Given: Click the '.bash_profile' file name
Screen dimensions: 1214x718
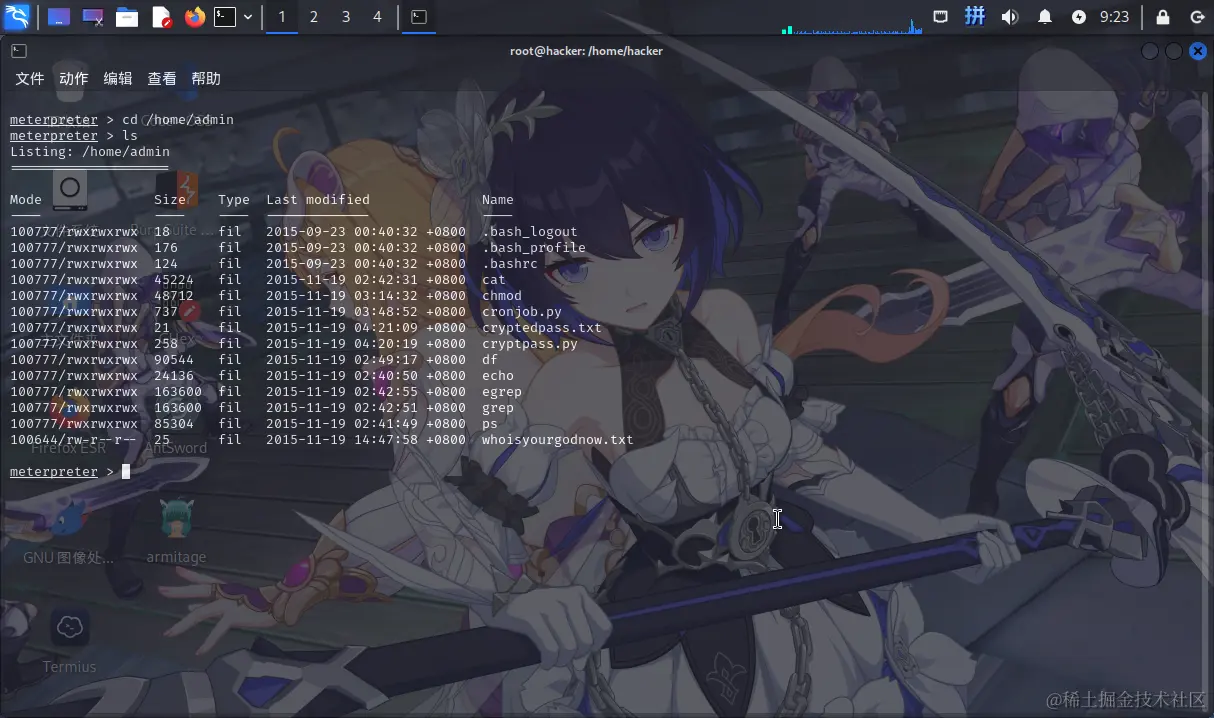Looking at the screenshot, I should 534,248.
